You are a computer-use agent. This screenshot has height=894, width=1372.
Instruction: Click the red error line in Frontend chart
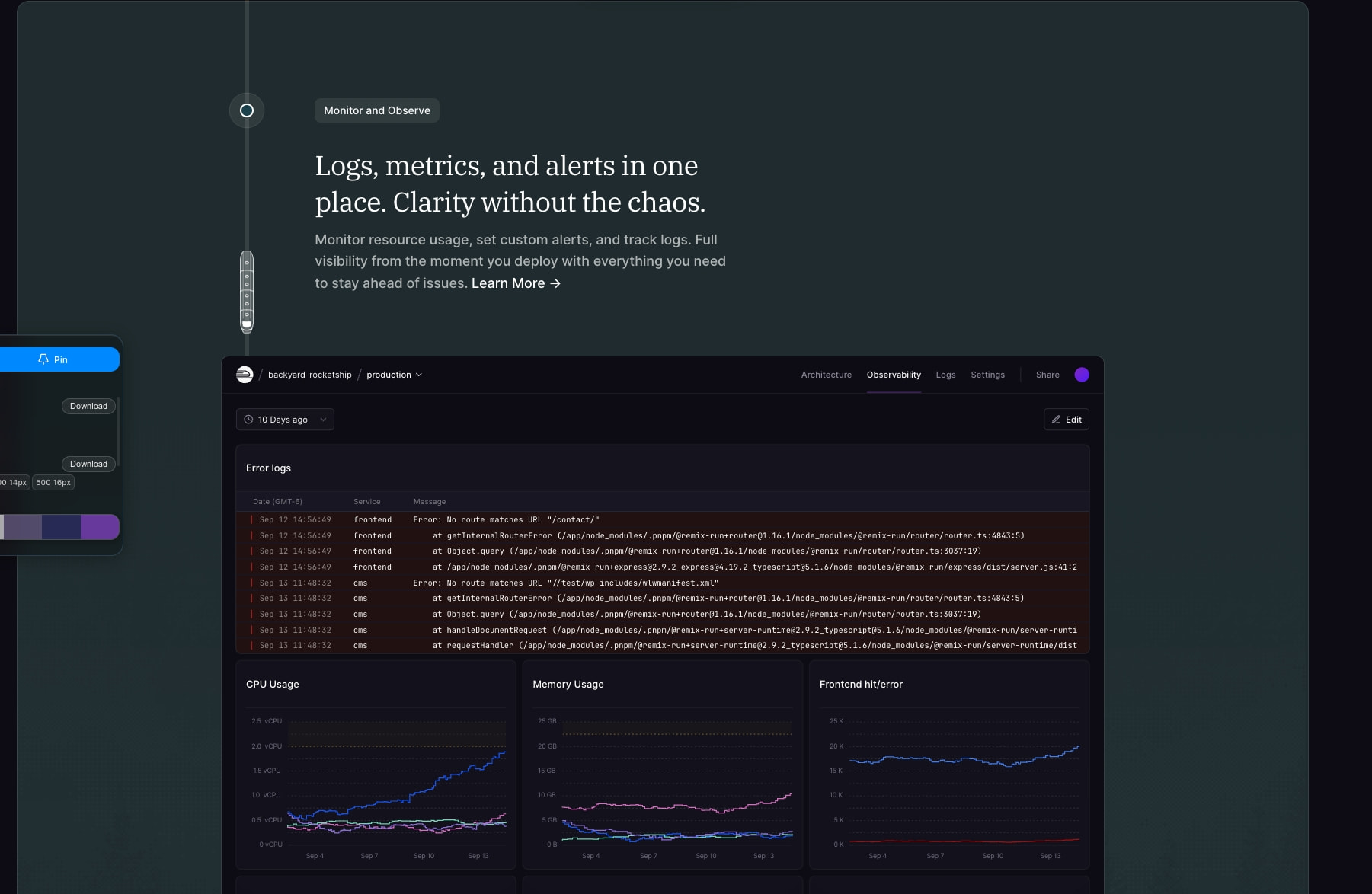(x=964, y=841)
